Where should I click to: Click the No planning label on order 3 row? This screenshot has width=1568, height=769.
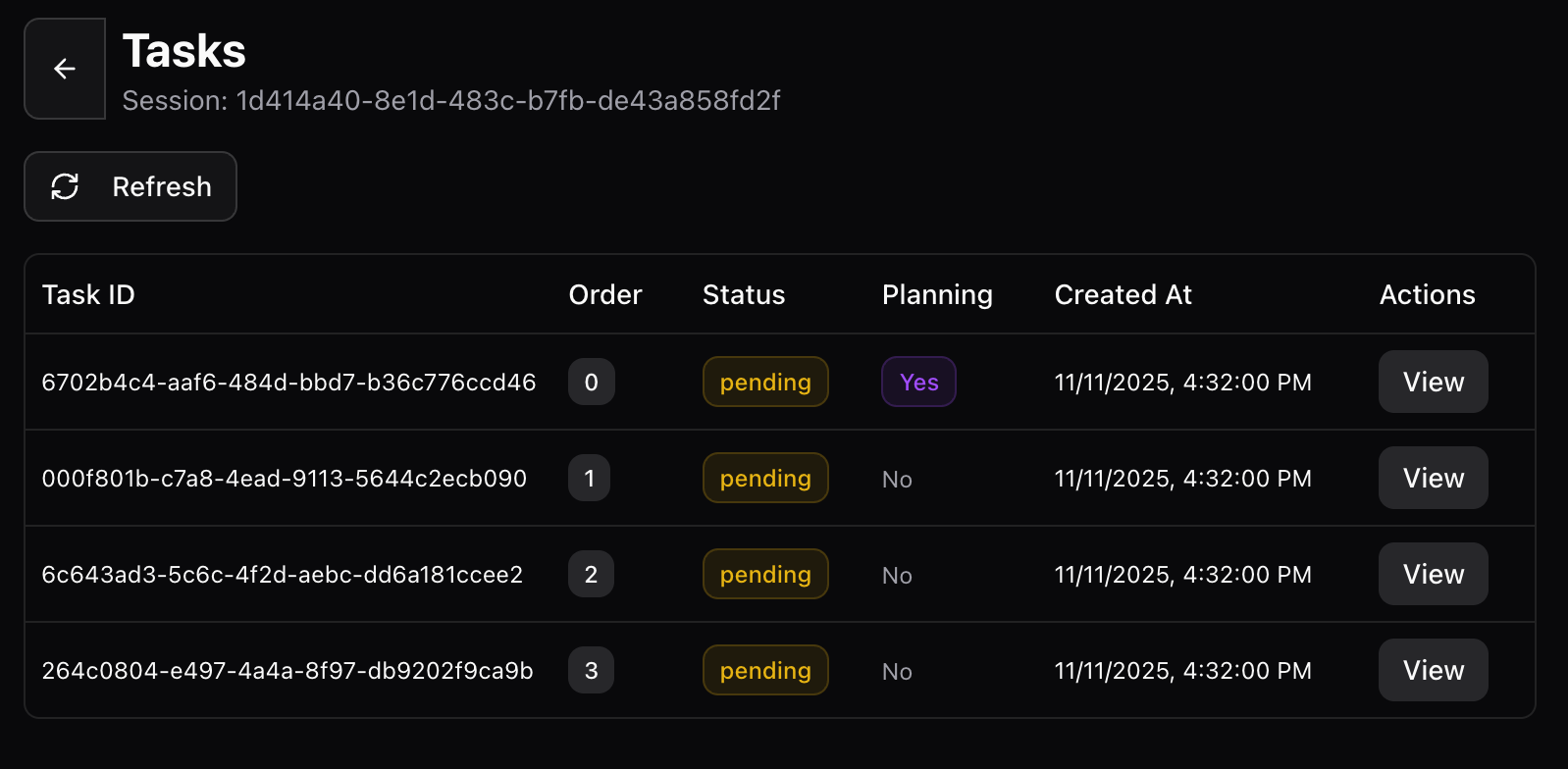896,671
